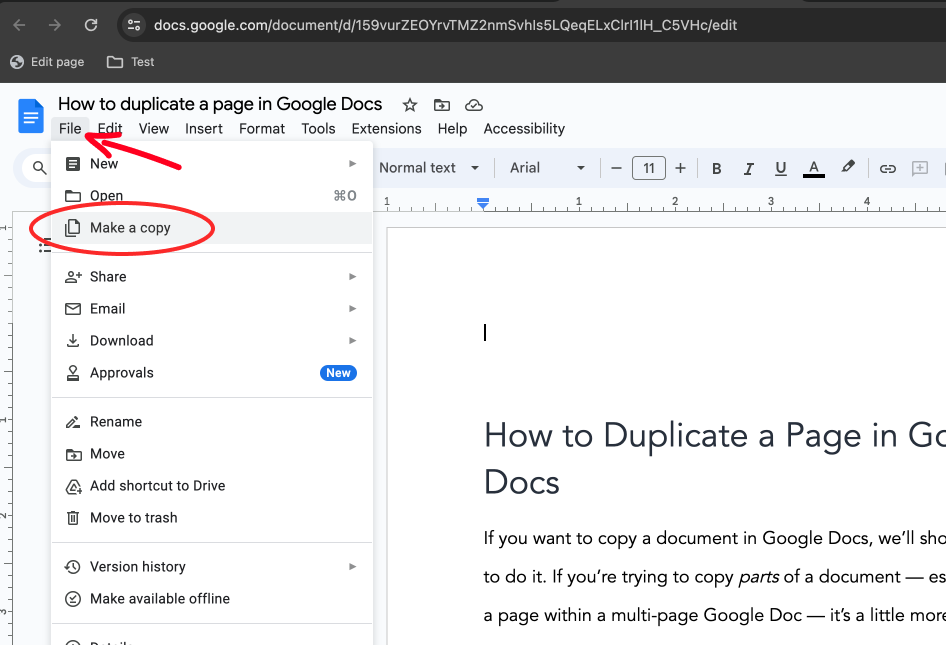Toggle bold formatting
Image resolution: width=946 pixels, height=645 pixels.
716,168
